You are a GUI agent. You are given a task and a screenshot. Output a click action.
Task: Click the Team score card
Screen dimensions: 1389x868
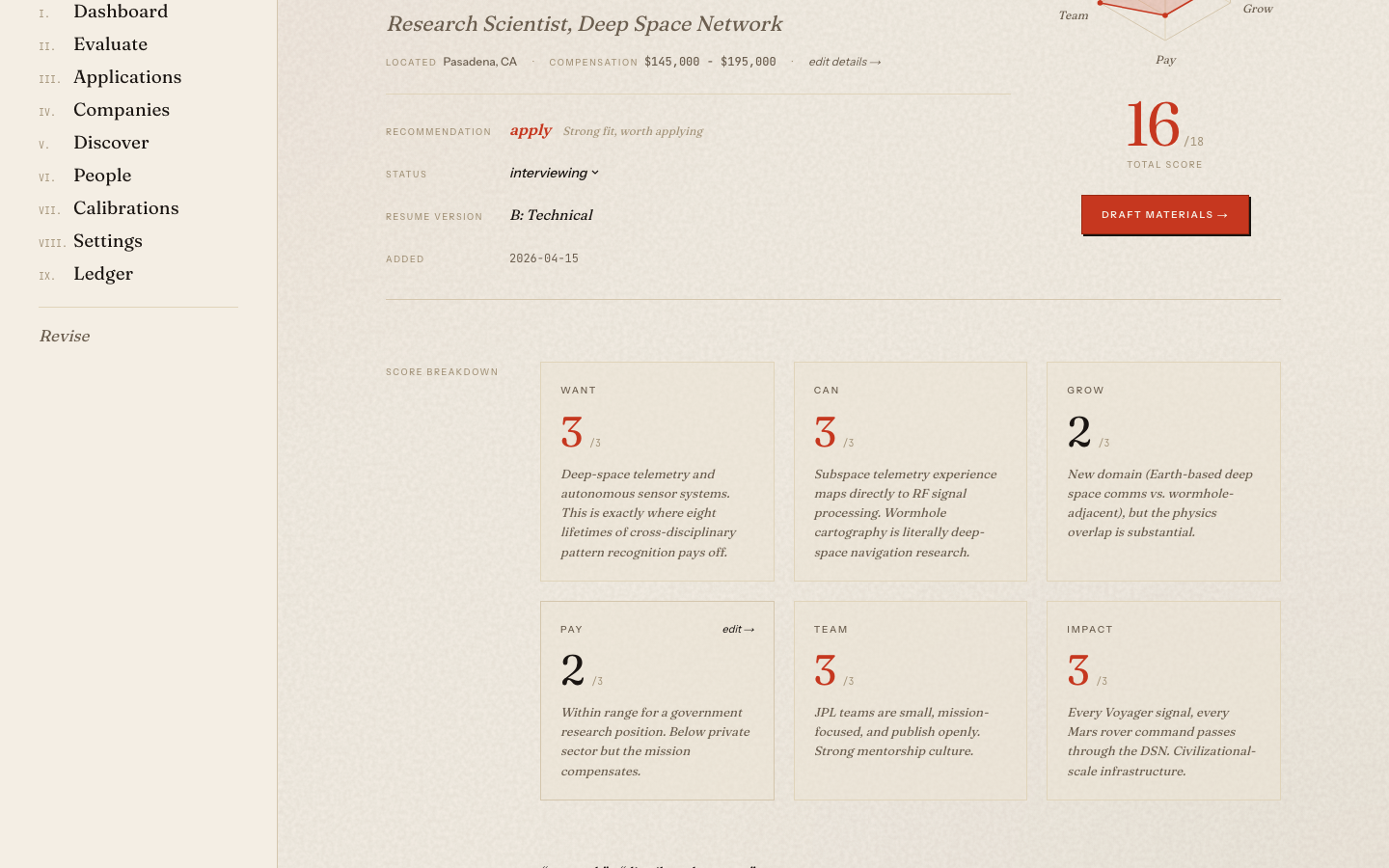click(x=910, y=700)
